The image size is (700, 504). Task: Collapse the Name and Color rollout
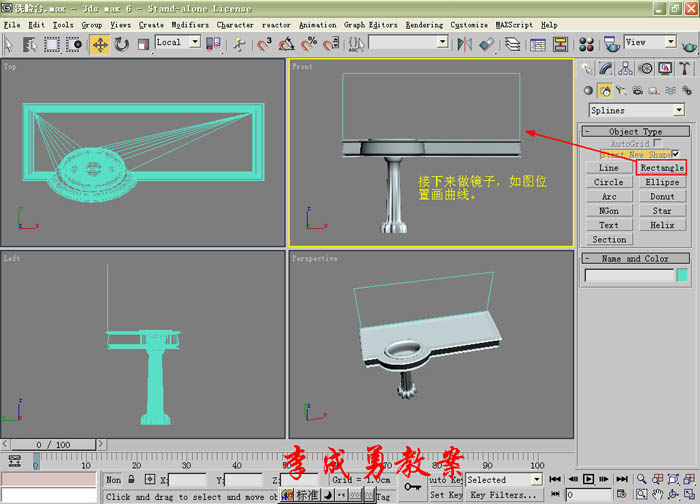tap(635, 258)
